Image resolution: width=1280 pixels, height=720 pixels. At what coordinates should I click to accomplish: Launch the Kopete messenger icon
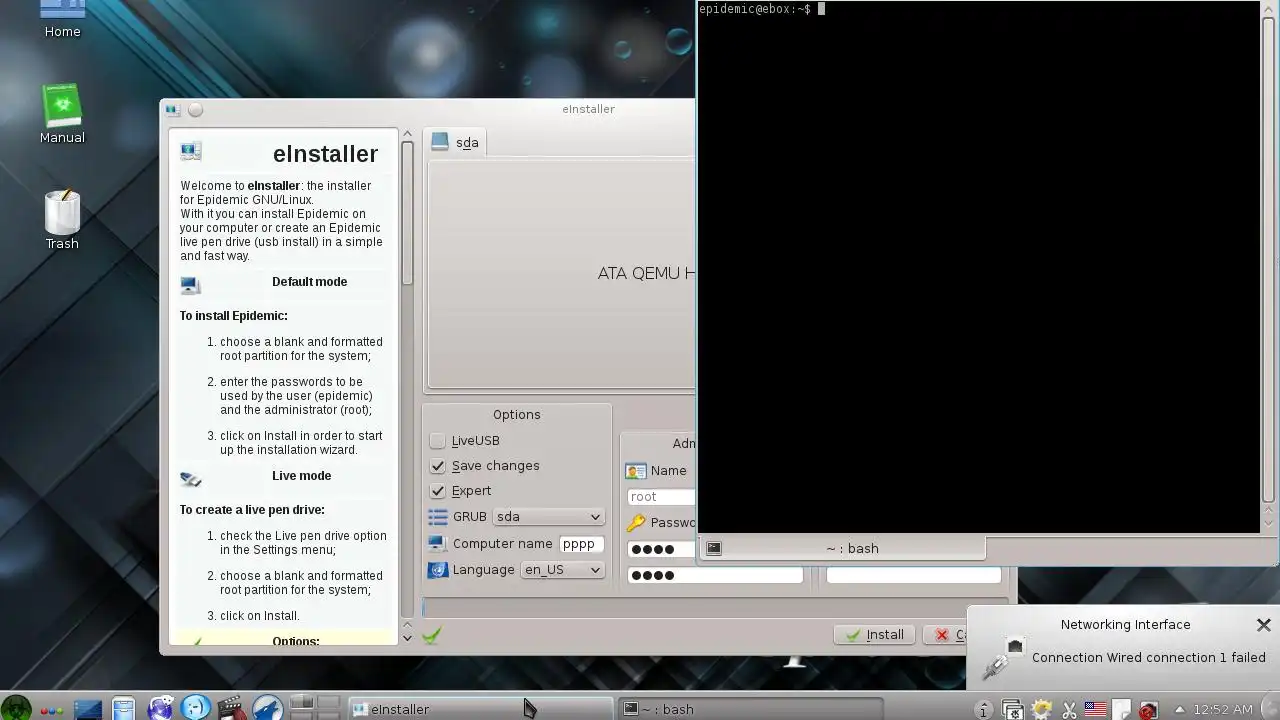(196, 709)
